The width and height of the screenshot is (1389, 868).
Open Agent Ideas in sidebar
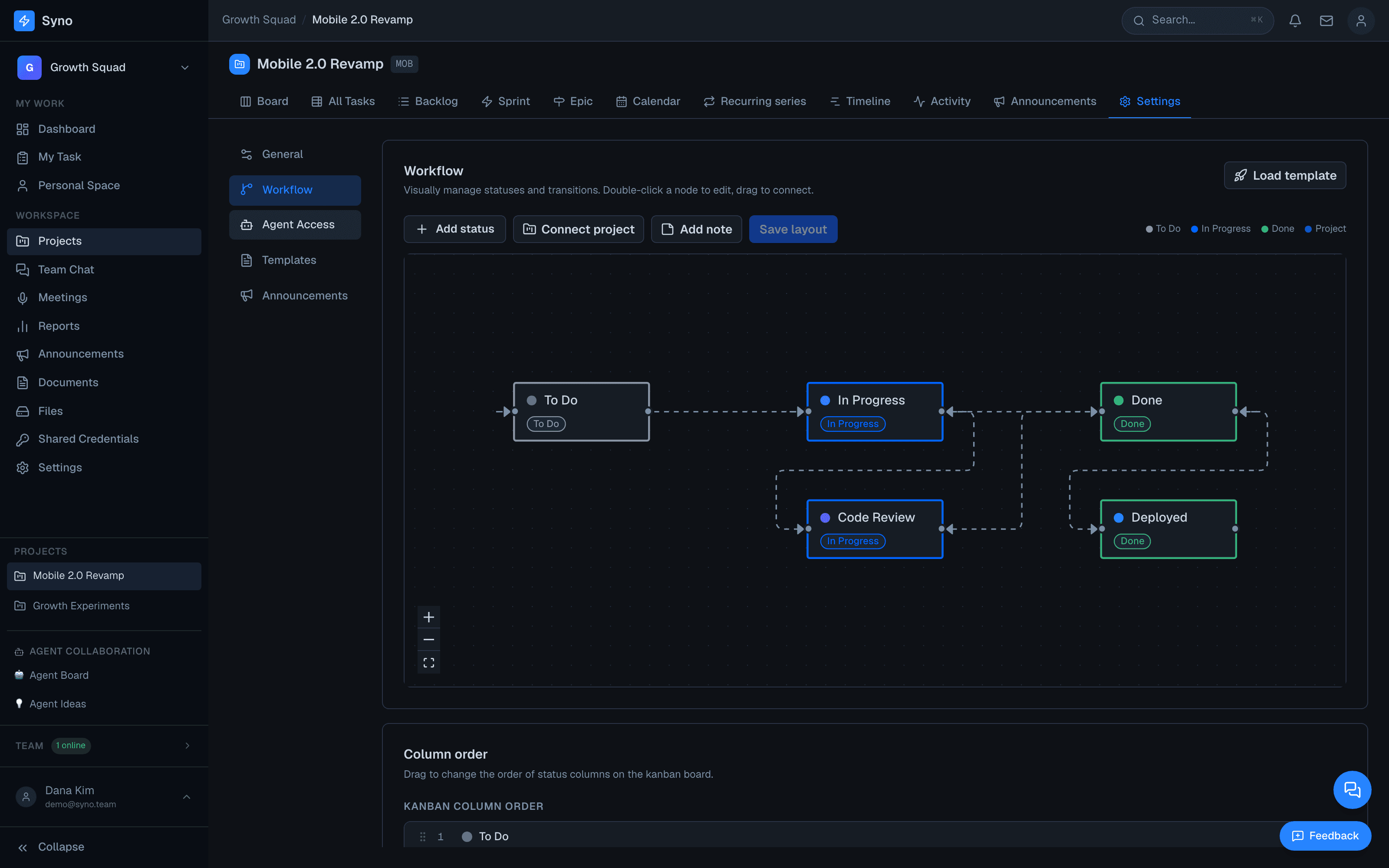coord(58,704)
